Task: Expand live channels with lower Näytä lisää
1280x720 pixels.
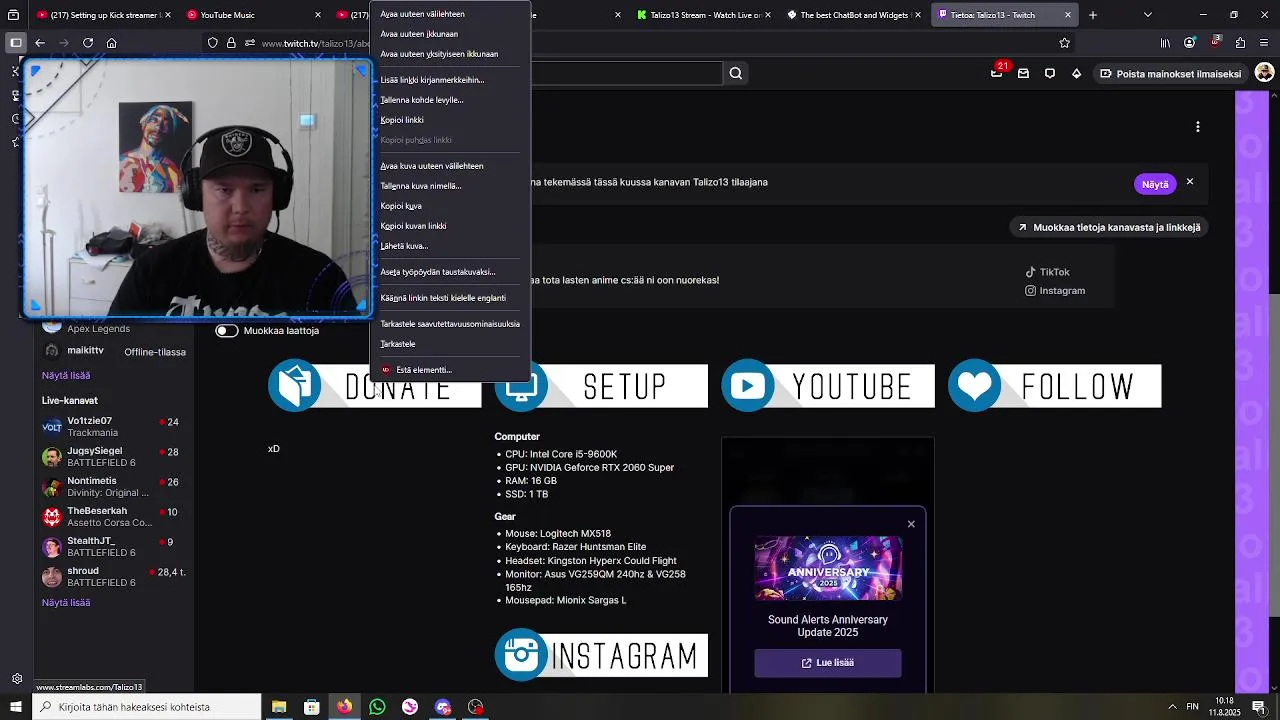Action: pos(66,603)
